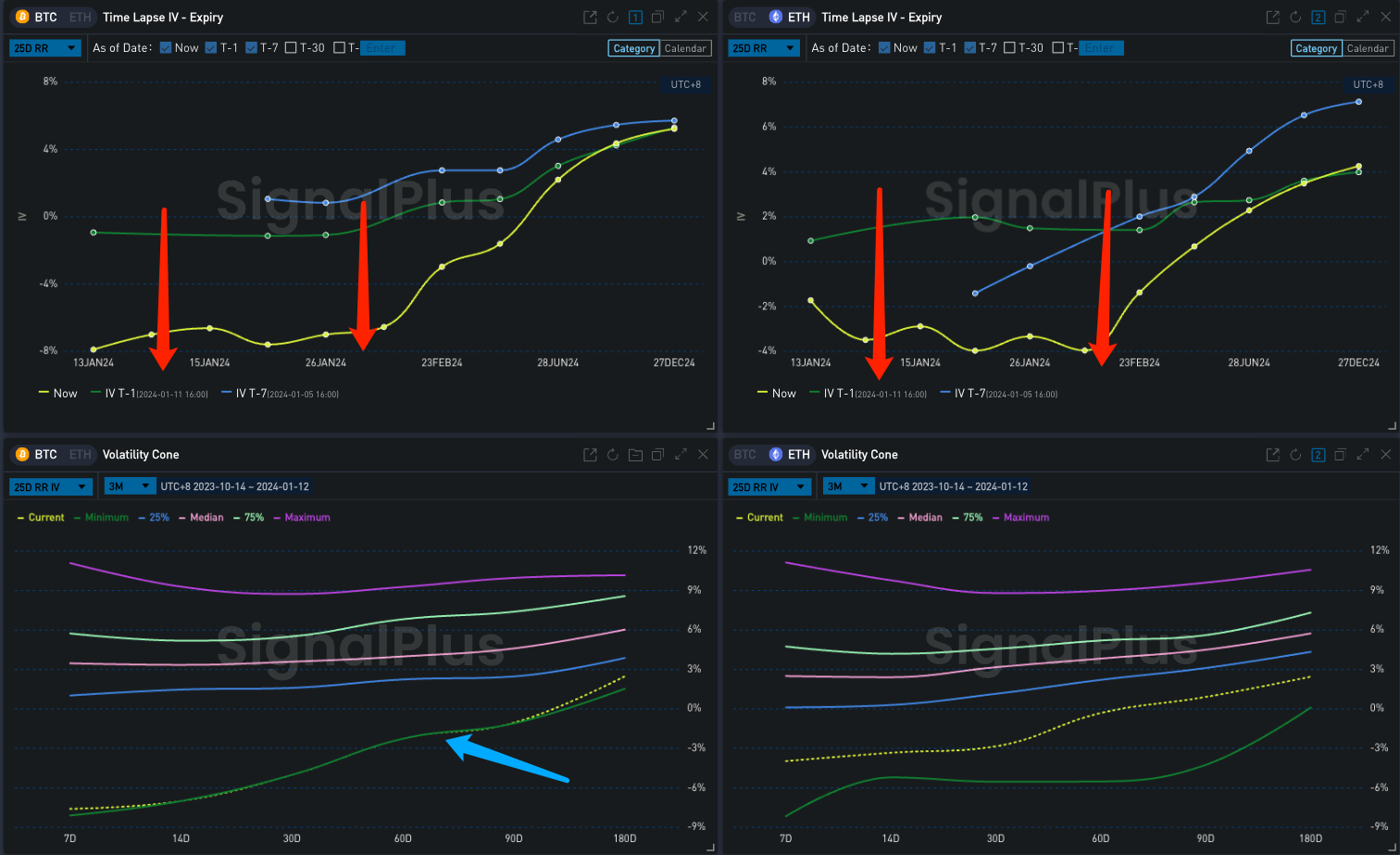Uncheck the Now checkbox in BTC Time Lapse
Screen dimensions: 1400x855
(x=167, y=48)
